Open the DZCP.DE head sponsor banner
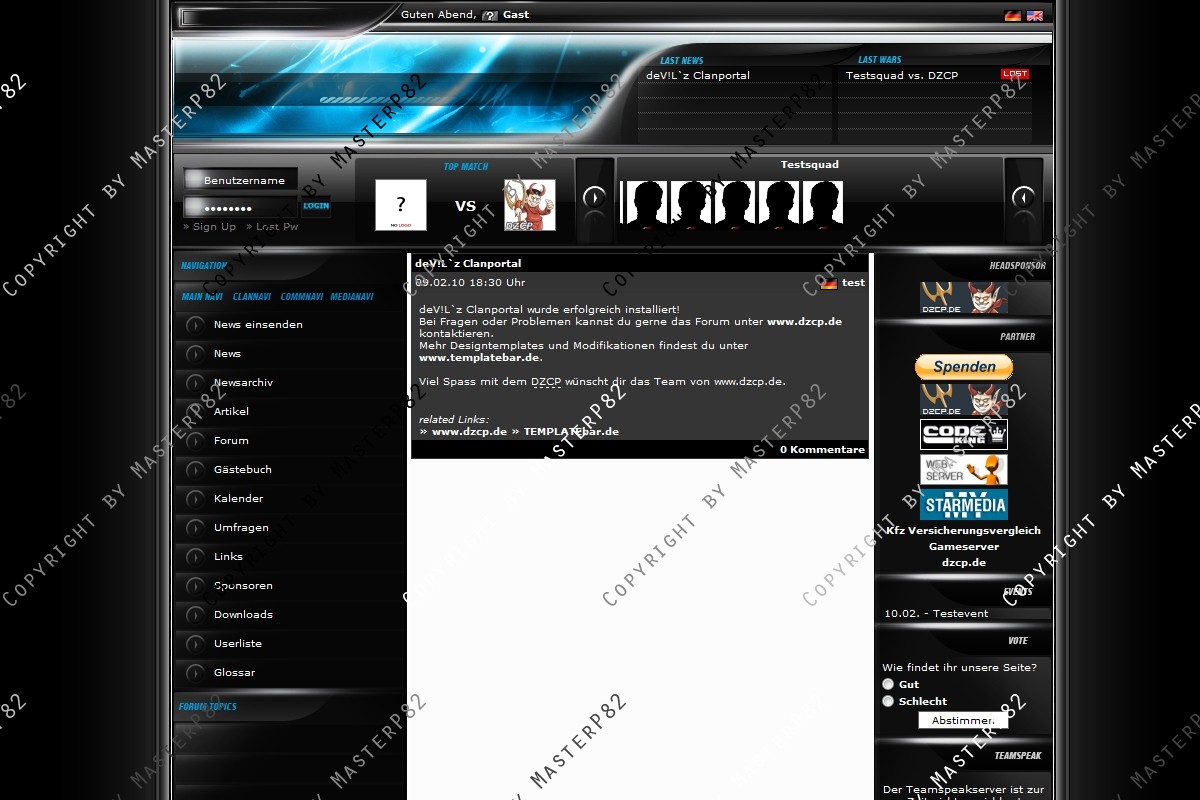This screenshot has width=1200, height=800. [x=963, y=297]
